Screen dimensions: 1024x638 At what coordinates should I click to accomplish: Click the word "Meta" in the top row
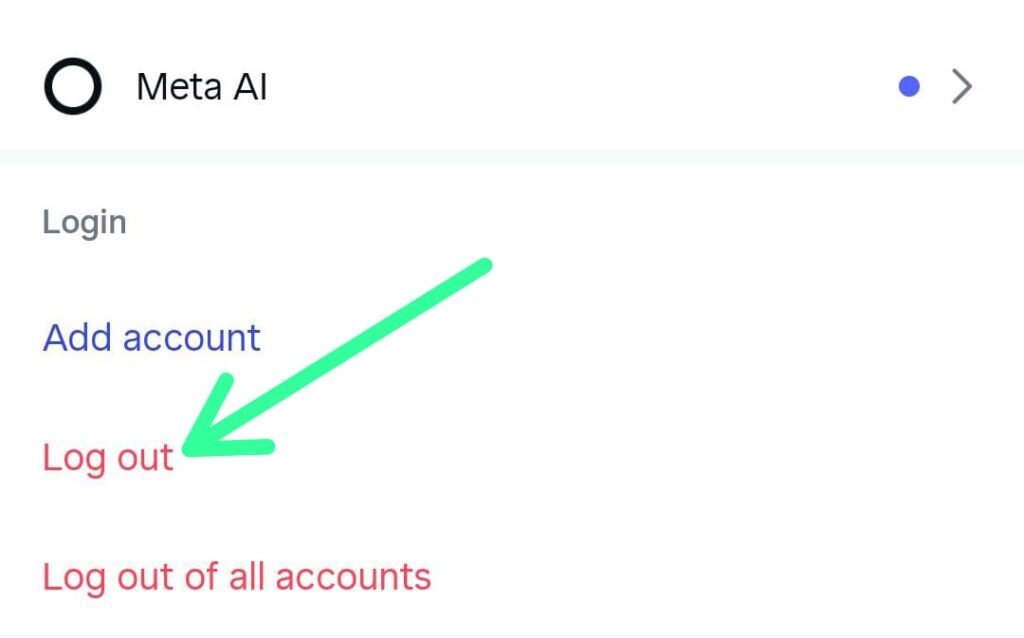[x=177, y=87]
